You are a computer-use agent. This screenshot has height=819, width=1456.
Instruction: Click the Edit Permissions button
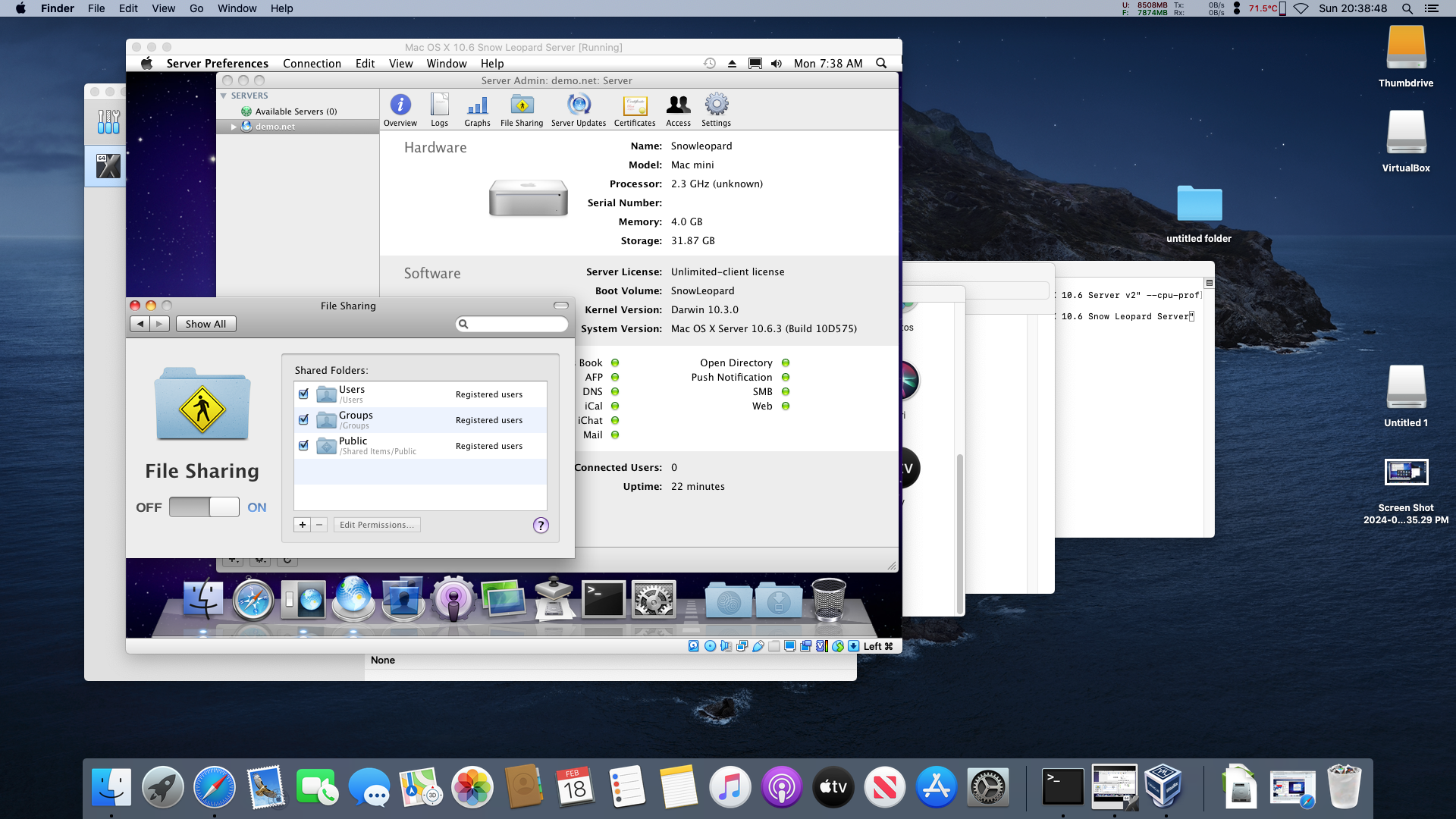(x=377, y=525)
